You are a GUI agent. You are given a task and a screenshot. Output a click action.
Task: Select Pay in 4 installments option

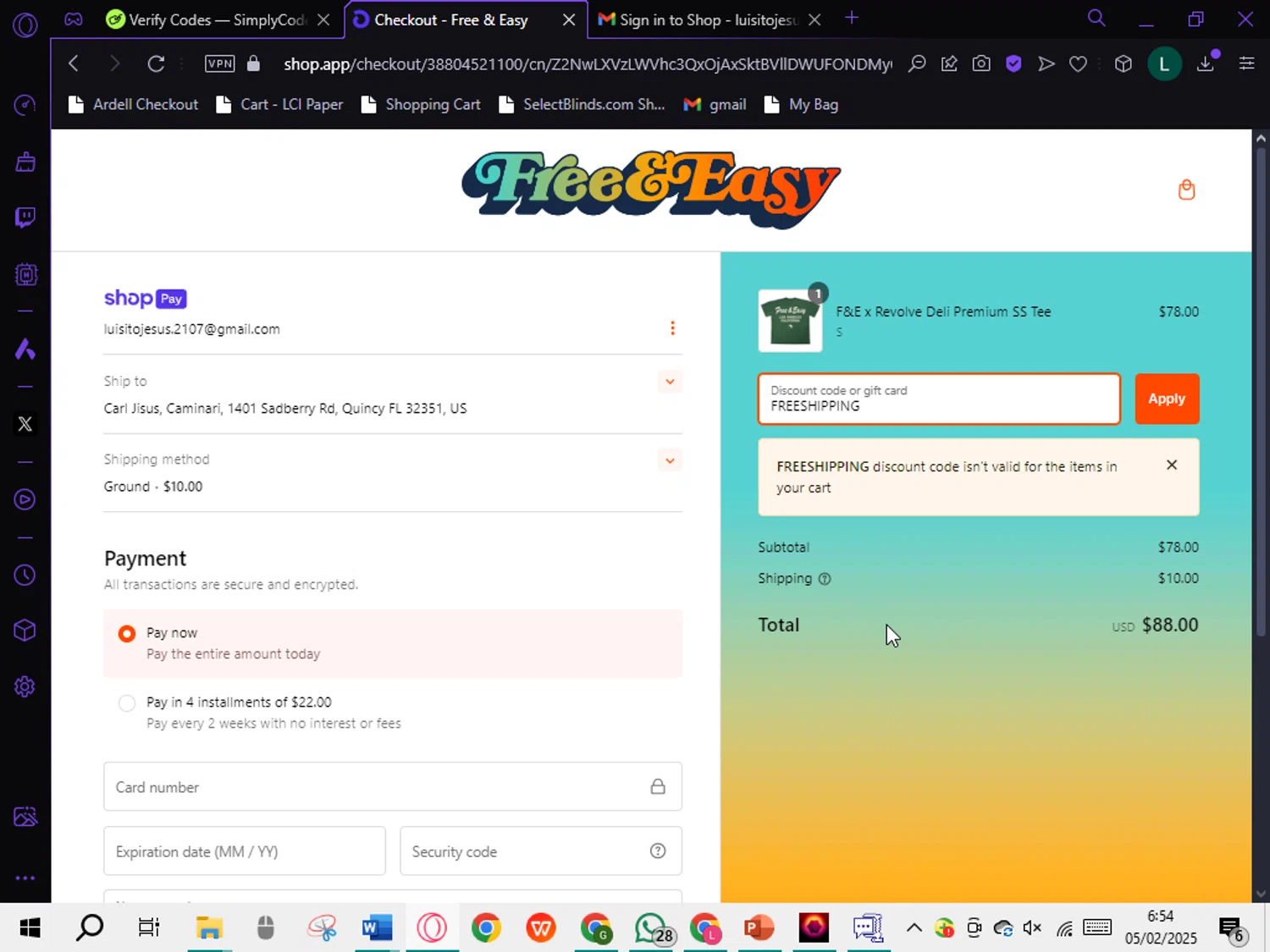pos(127,702)
